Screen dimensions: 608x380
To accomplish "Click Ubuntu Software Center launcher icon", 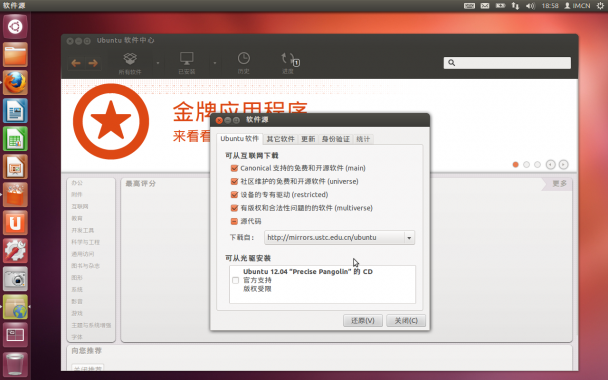I will [15, 195].
